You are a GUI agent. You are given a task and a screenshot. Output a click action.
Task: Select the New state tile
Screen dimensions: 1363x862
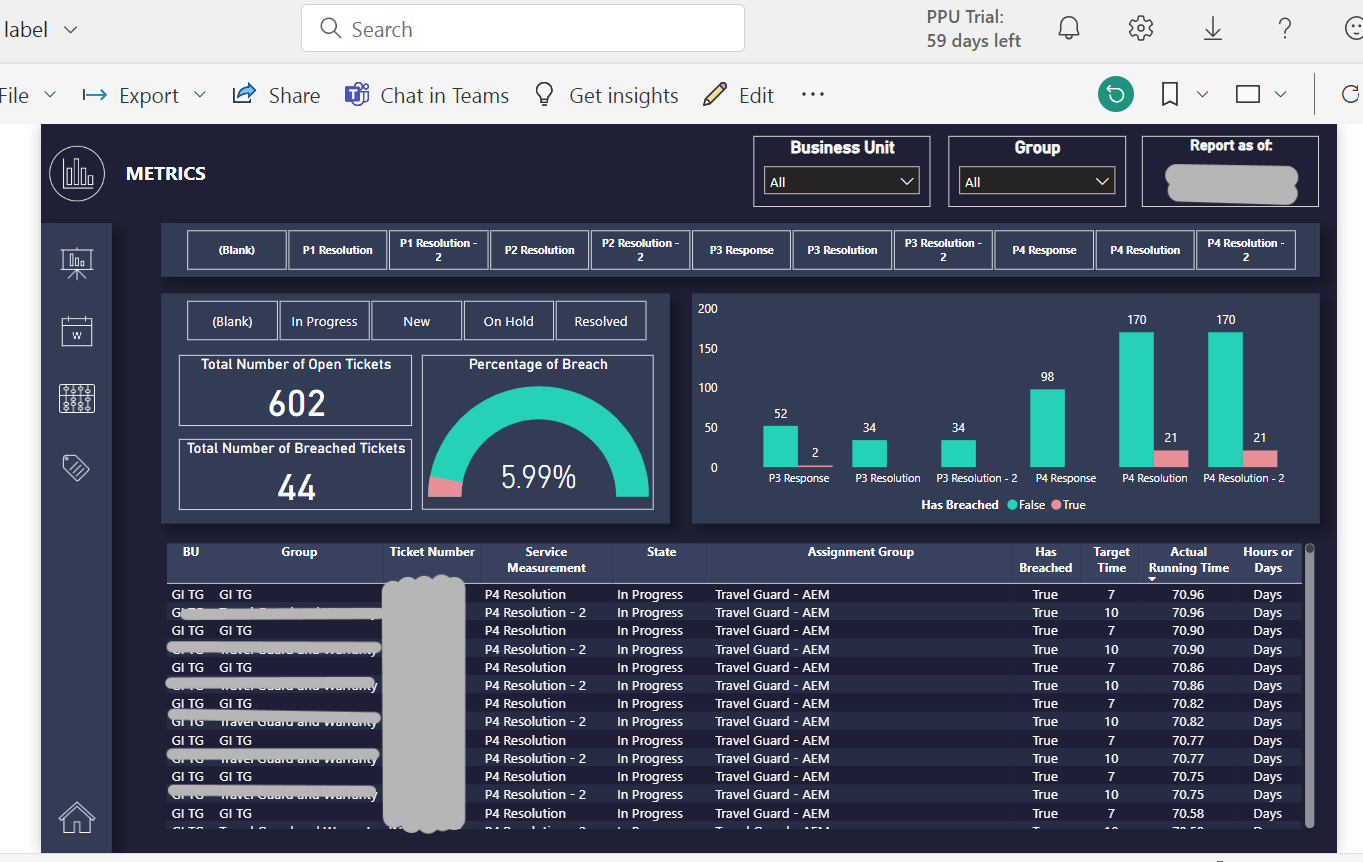416,321
